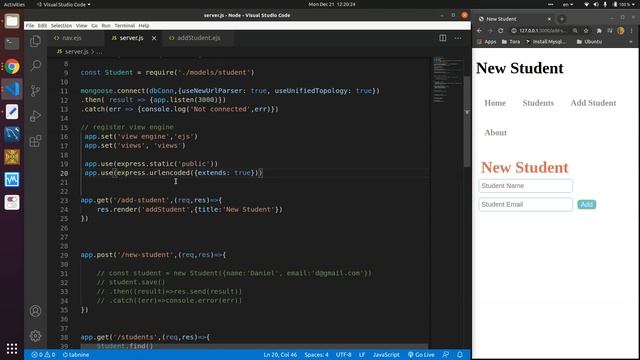Click the editor horizontal scrollbar at bottom
The height and width of the screenshot is (360, 640).
pyautogui.click(x=255, y=346)
